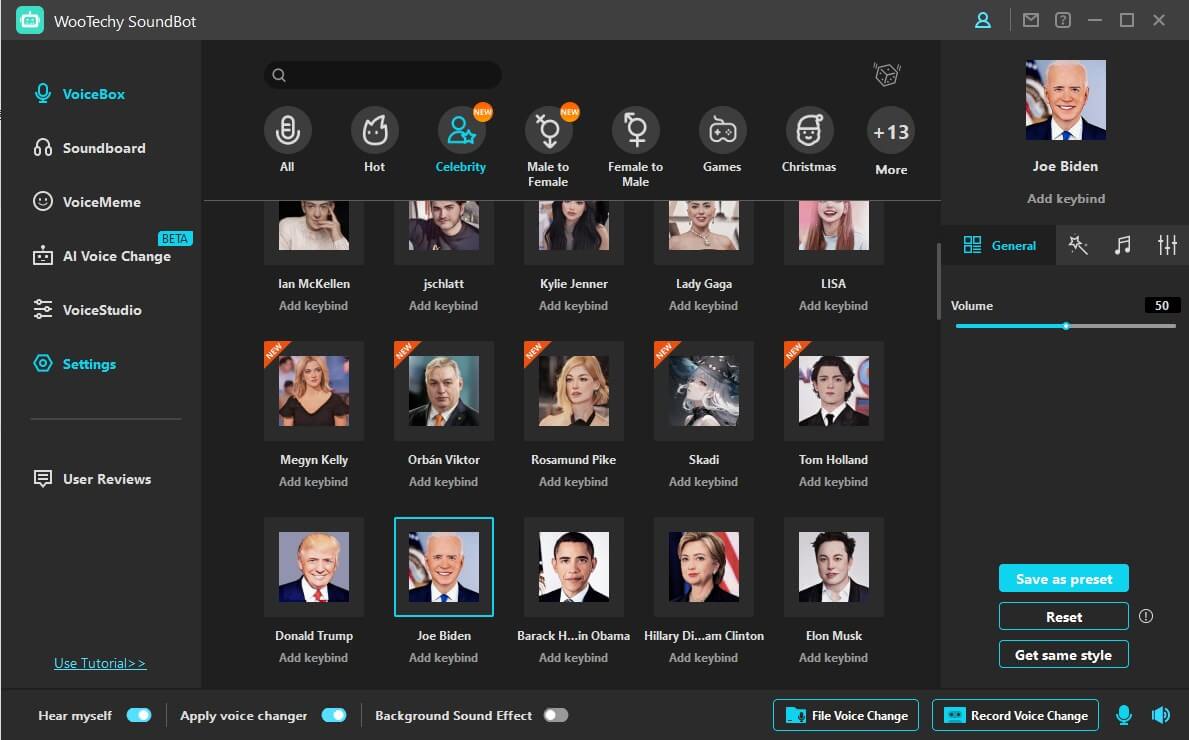Click the Save as preset button
The height and width of the screenshot is (740, 1189).
[1063, 579]
